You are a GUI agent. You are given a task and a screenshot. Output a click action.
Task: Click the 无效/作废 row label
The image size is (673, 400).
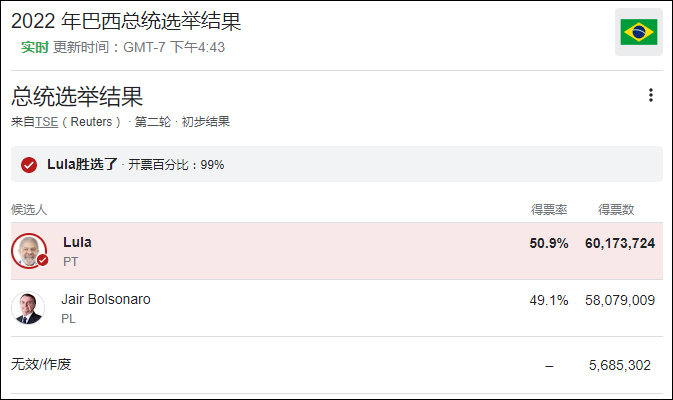coord(41,364)
